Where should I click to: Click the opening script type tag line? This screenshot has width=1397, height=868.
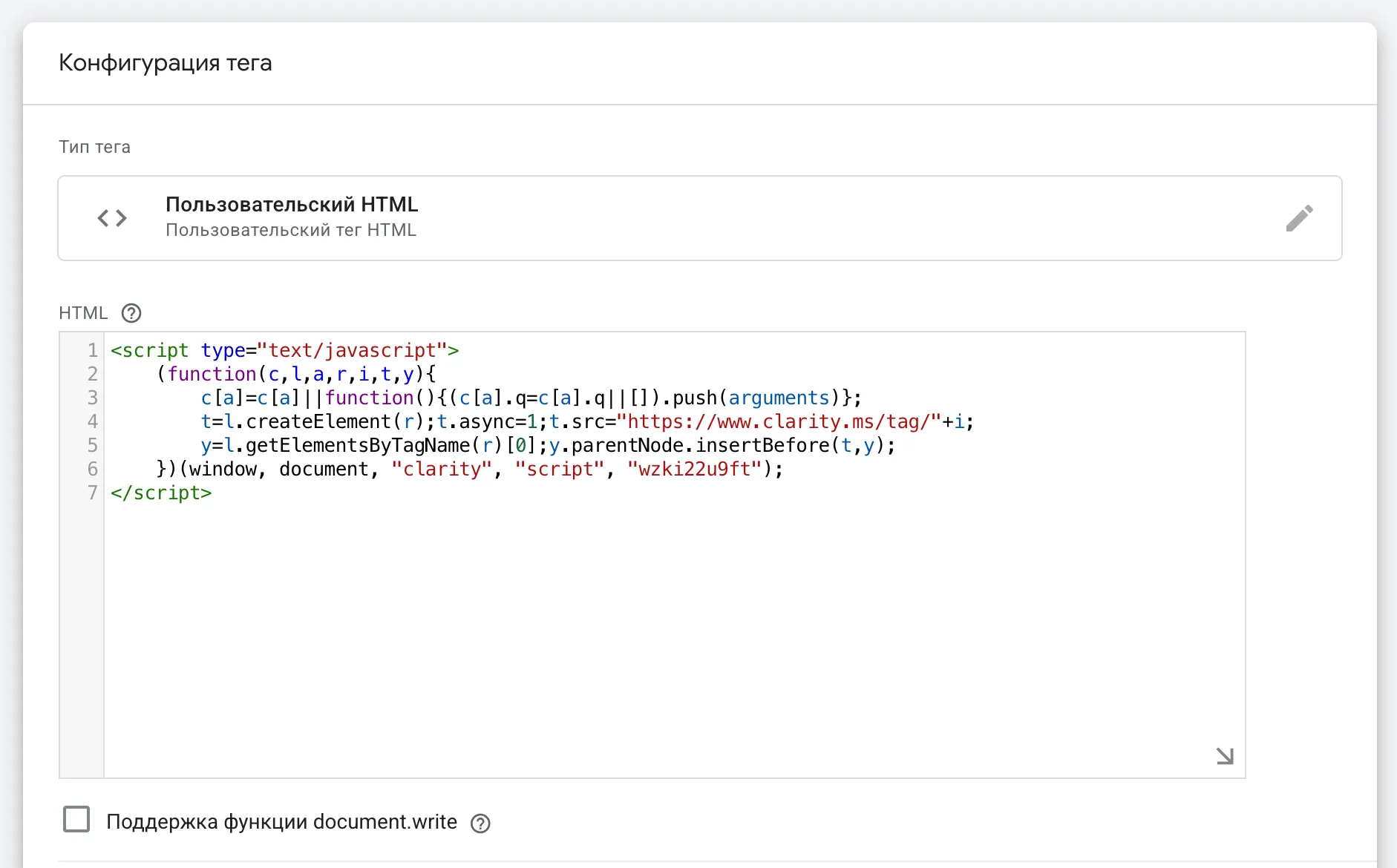(285, 350)
